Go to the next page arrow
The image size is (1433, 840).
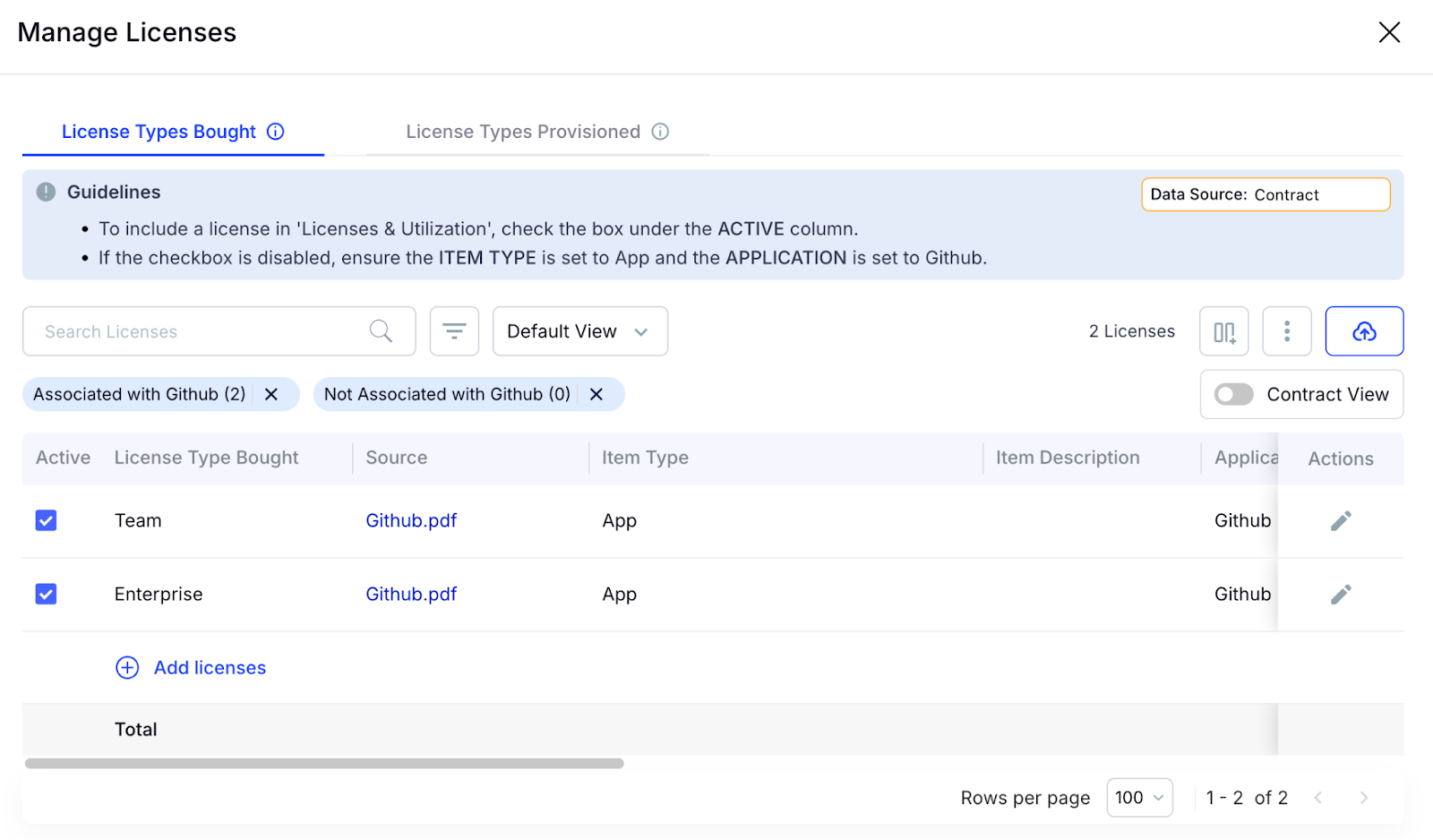(1363, 797)
